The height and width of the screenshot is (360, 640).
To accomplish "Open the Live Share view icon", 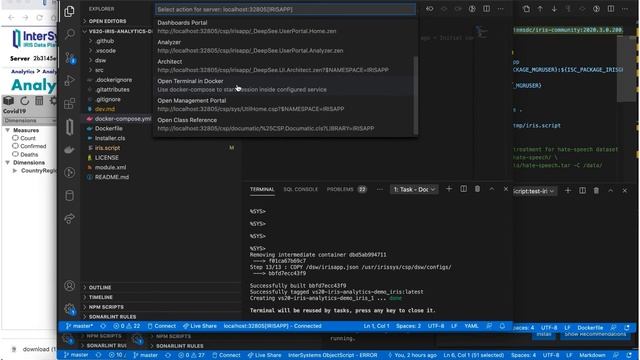I will pyautogui.click(x=69, y=218).
